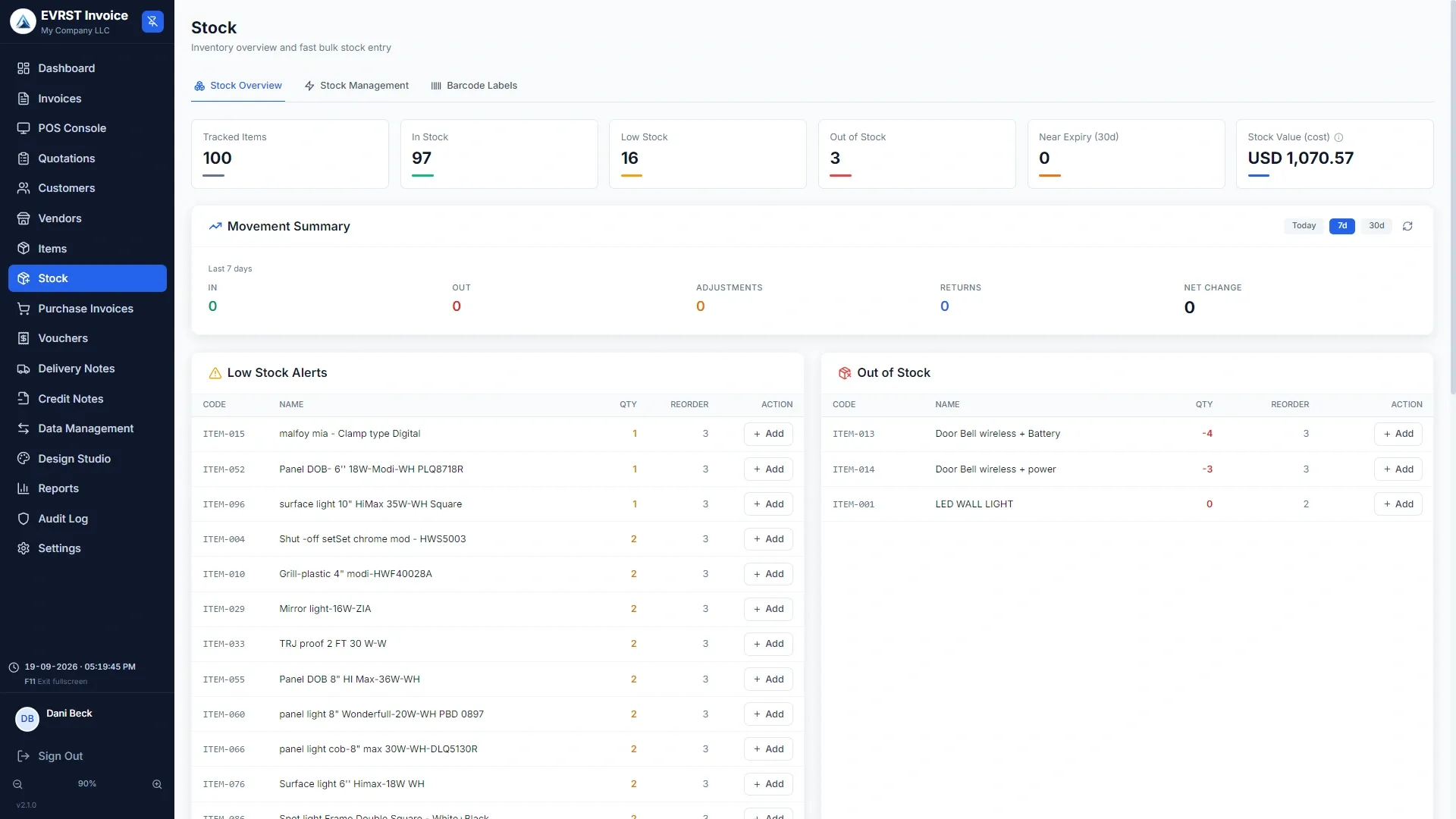Click the Settings gear icon
1456x819 pixels.
point(24,548)
